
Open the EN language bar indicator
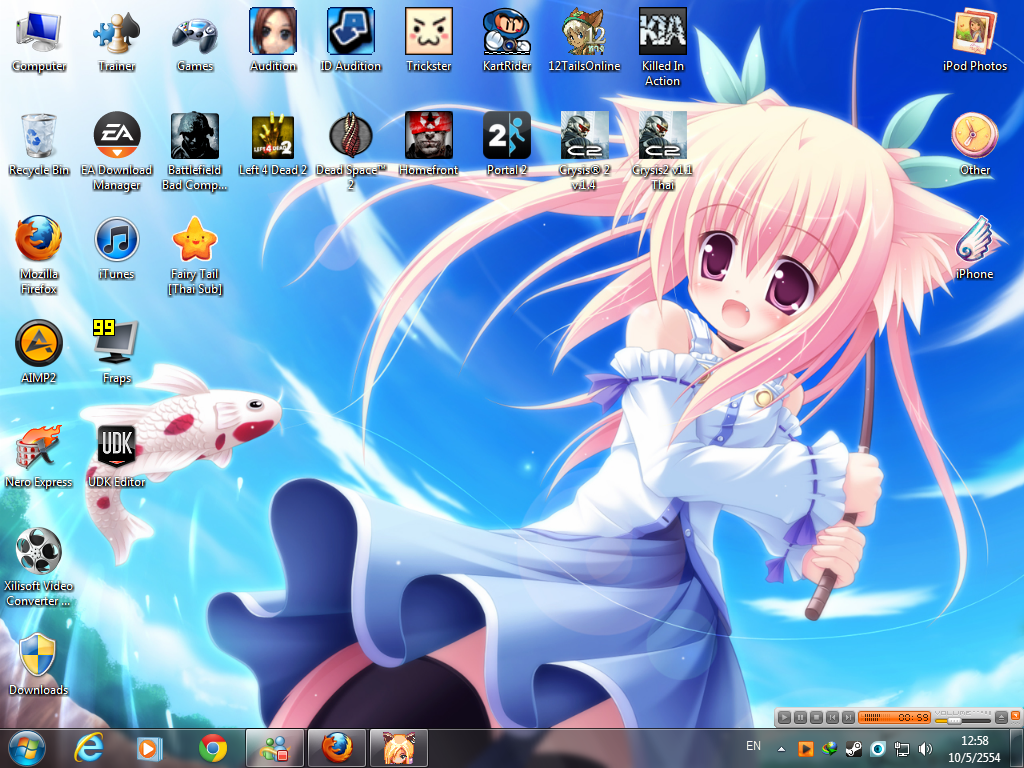pos(753,746)
